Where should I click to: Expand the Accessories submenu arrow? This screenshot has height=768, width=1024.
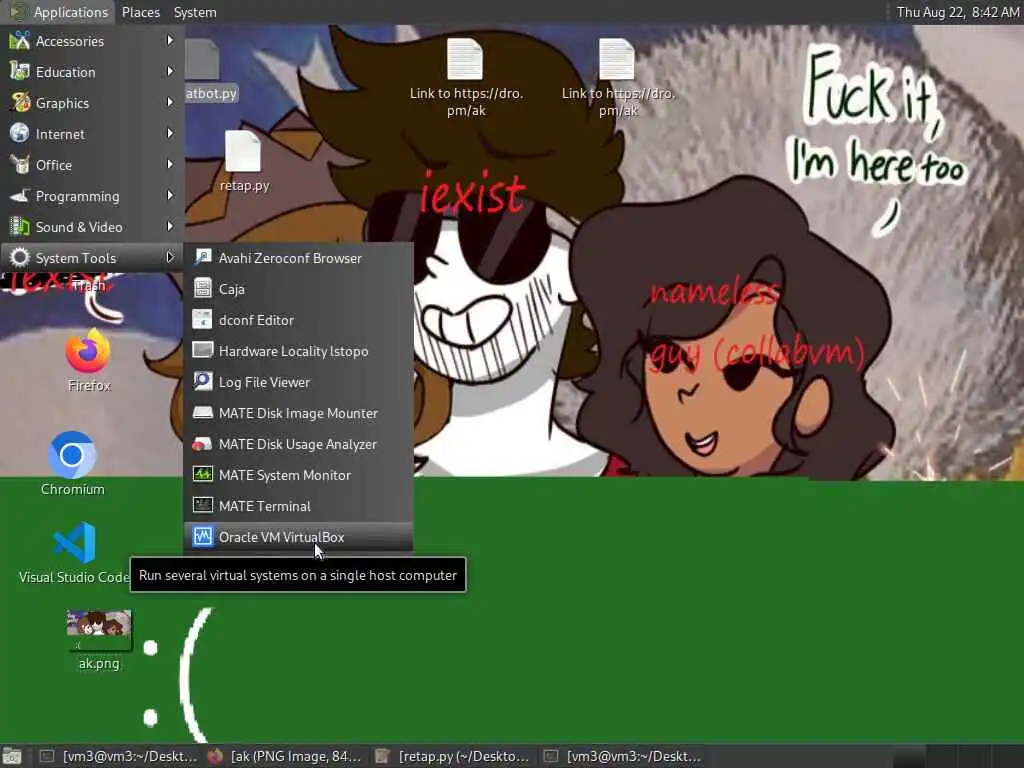point(170,40)
